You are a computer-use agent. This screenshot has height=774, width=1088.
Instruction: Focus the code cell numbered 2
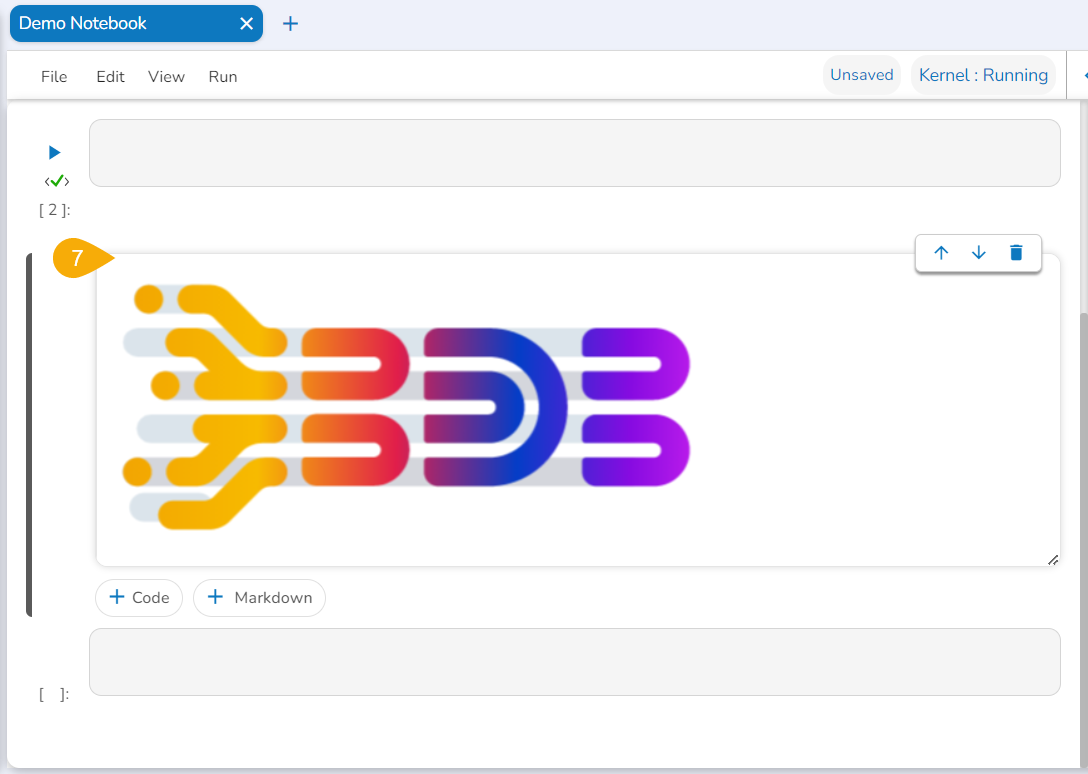pos(575,153)
